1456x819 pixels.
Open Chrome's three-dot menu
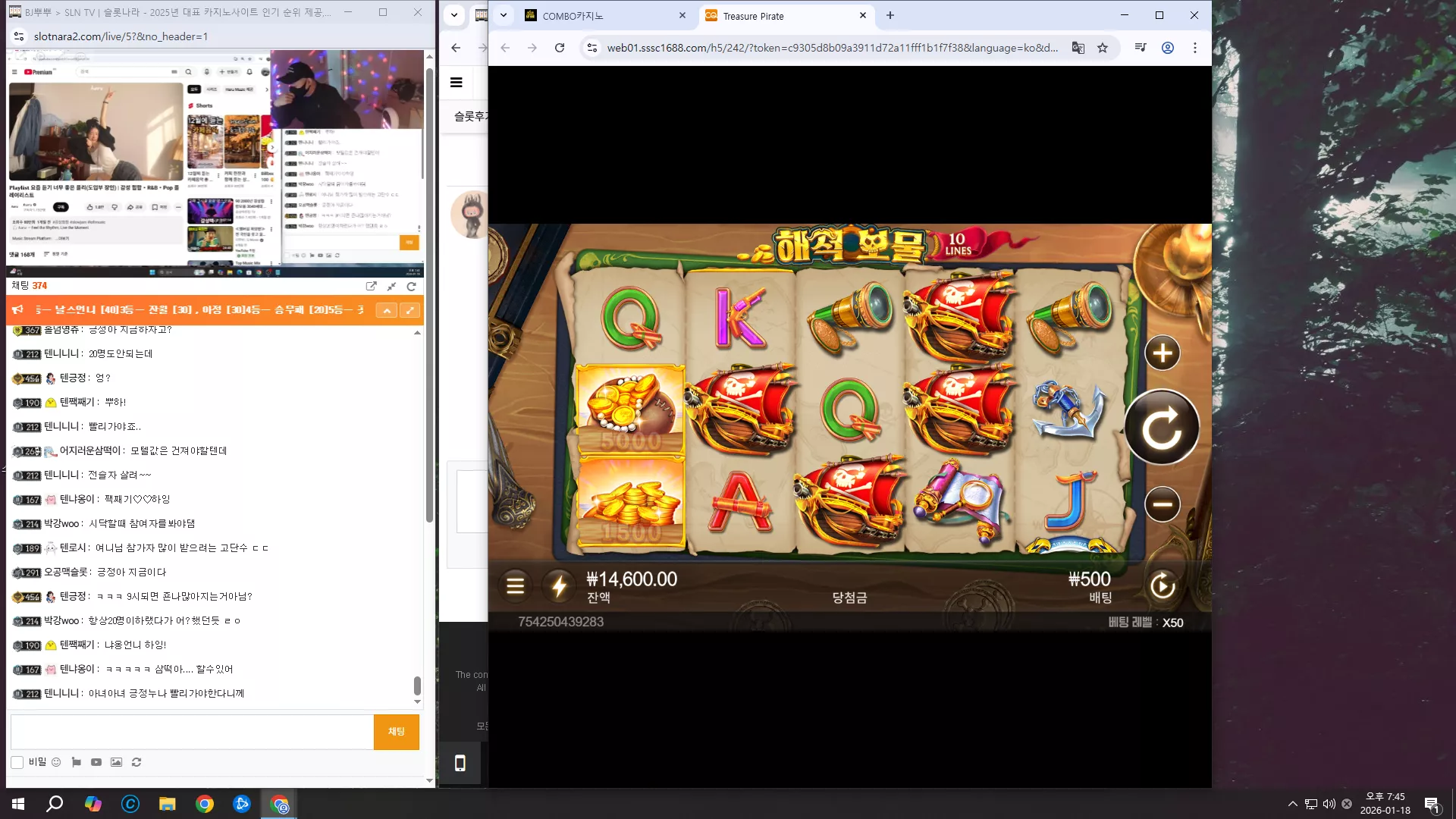1195,48
